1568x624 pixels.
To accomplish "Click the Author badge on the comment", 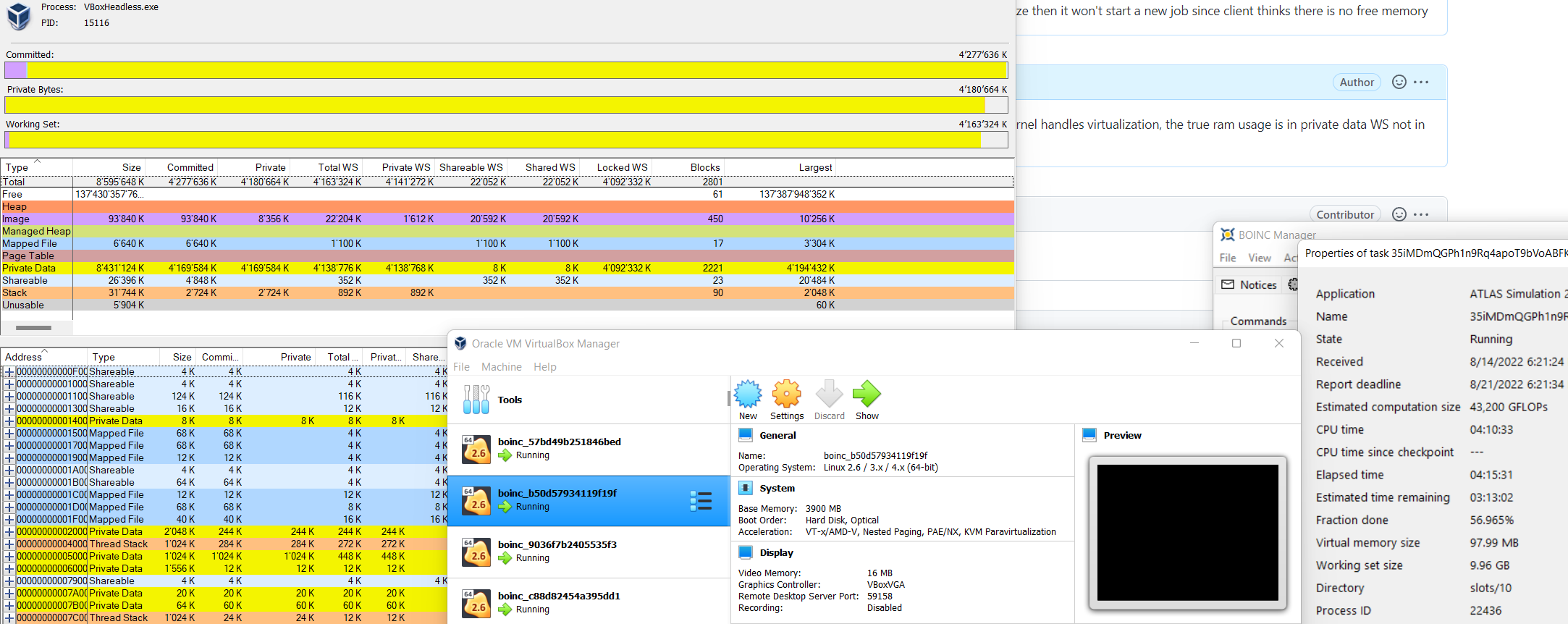I will click(1357, 83).
